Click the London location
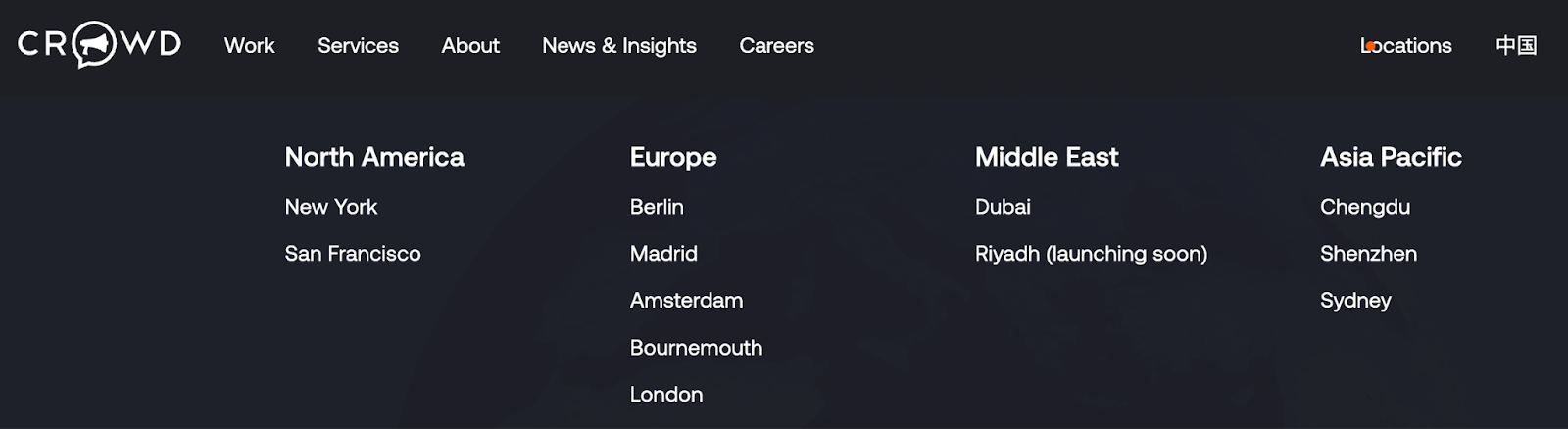Screen dimensions: 1568x429 click(x=666, y=395)
